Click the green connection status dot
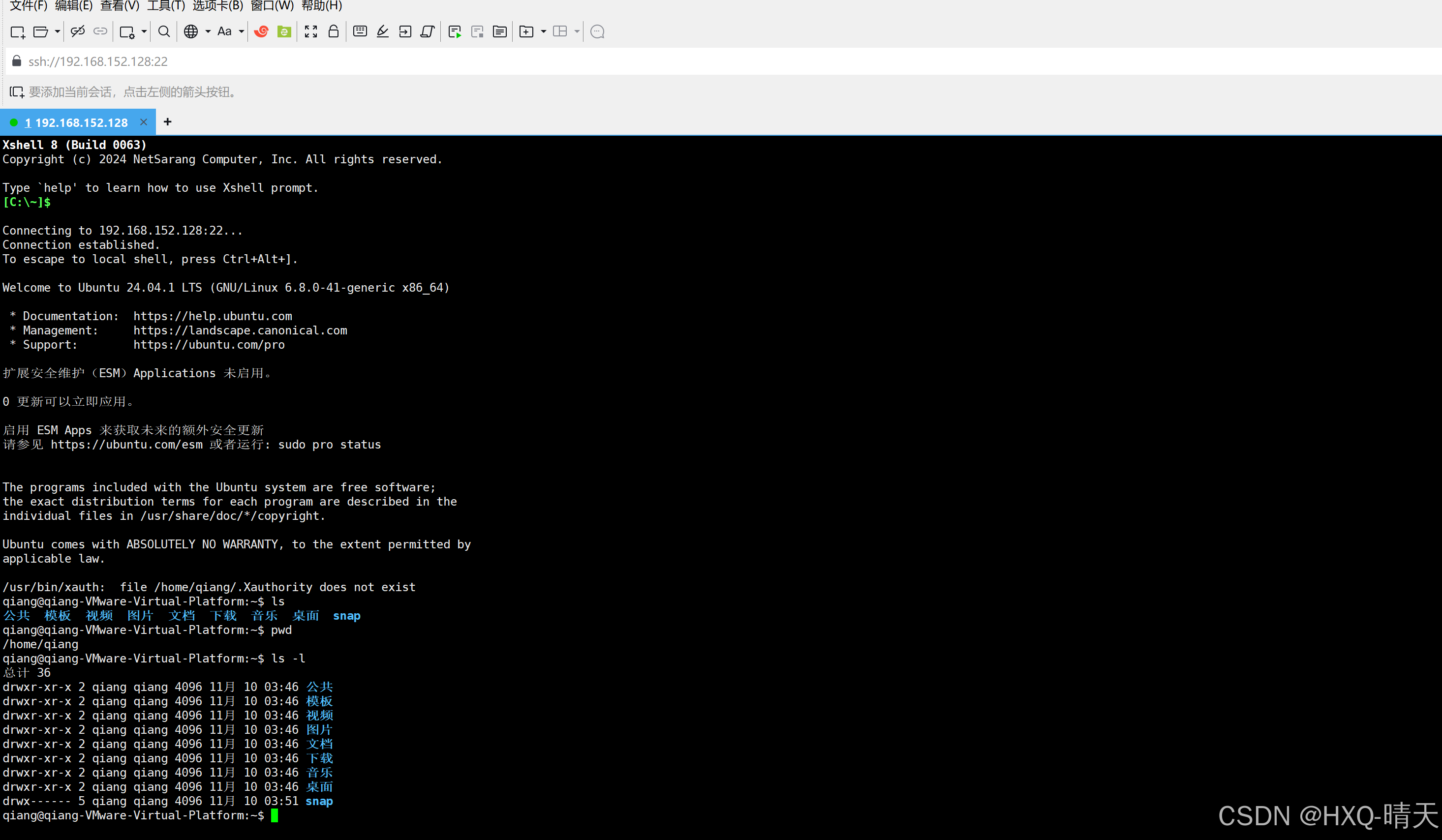The image size is (1442, 840). pyautogui.click(x=14, y=122)
